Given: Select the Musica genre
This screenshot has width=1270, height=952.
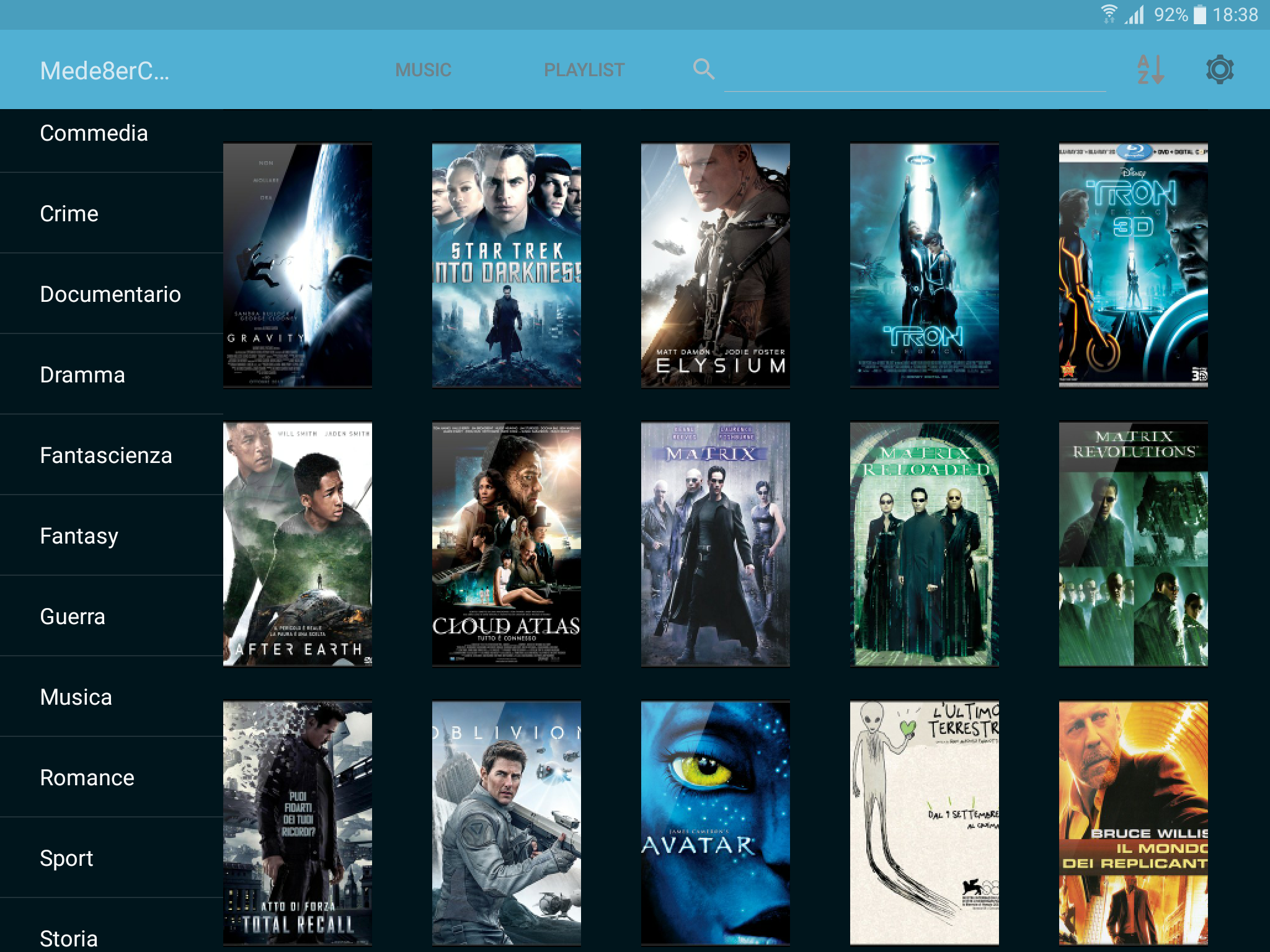Looking at the screenshot, I should pyautogui.click(x=112, y=697).
